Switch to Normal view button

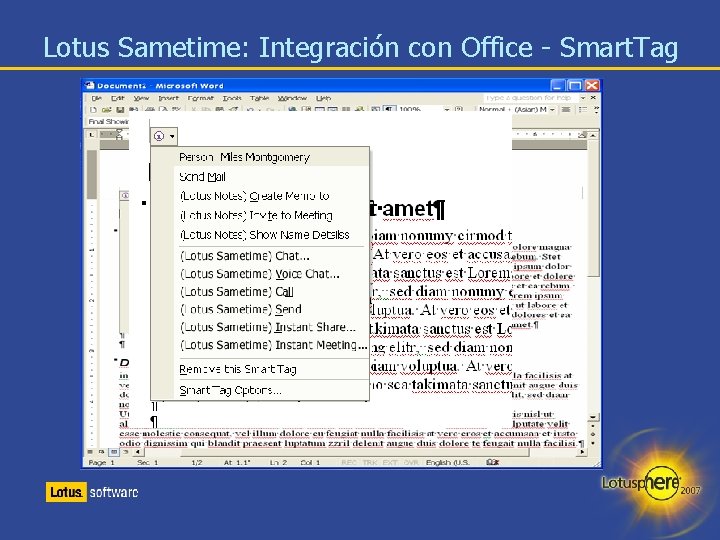91,452
